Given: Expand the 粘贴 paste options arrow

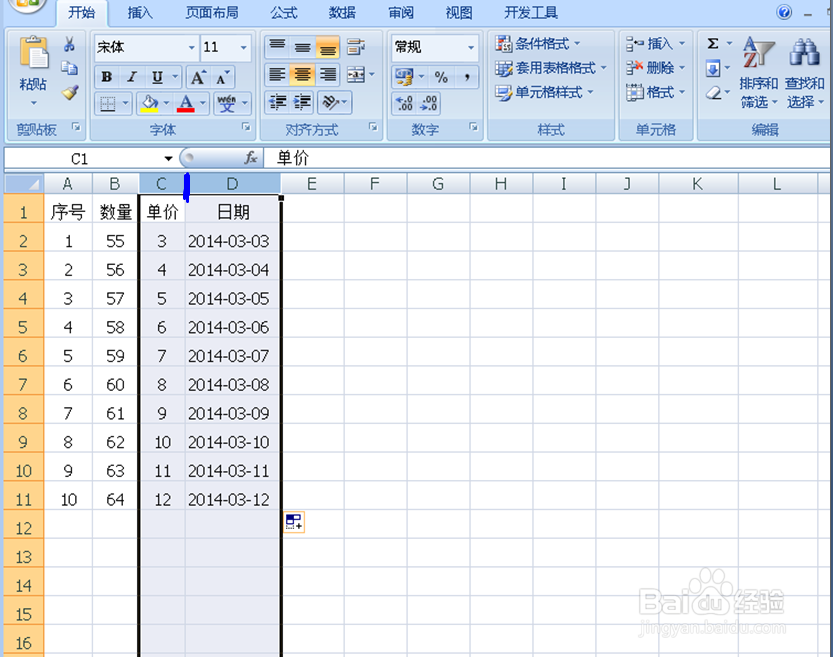Looking at the screenshot, I should coord(33,103).
